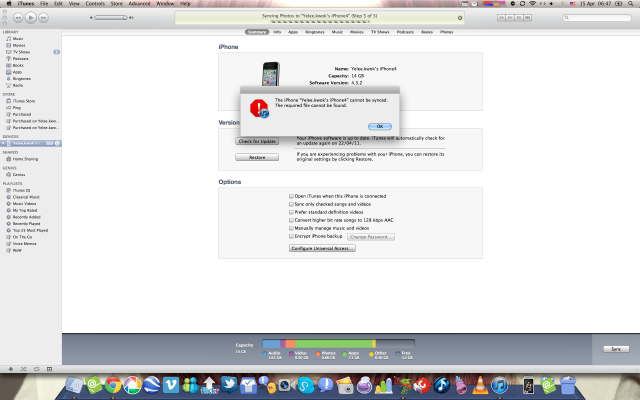Screen dimensions: 640x400
Task: Switch to album list view button
Action: click(x=510, y=18)
